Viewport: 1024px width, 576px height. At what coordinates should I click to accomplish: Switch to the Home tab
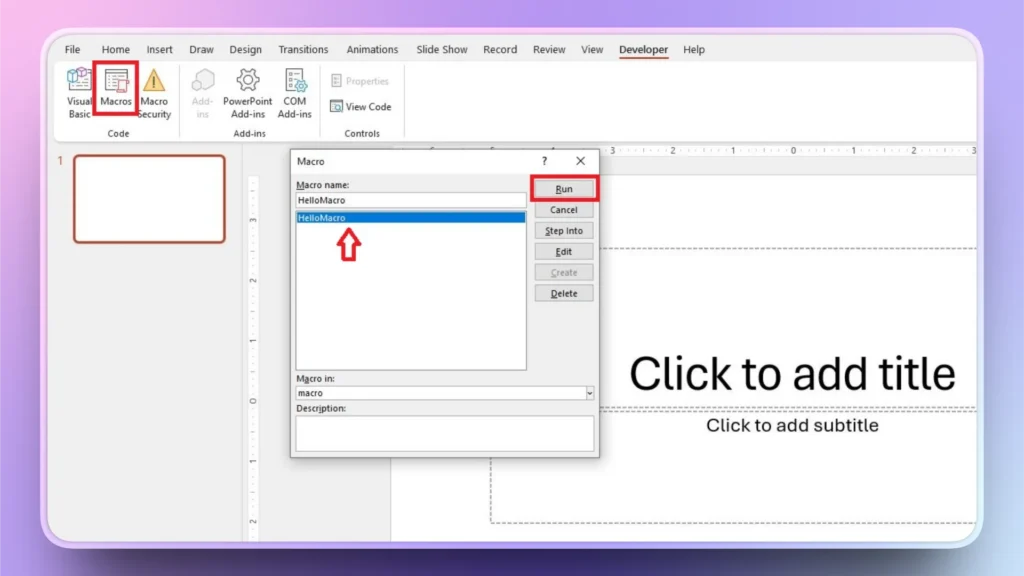point(115,48)
